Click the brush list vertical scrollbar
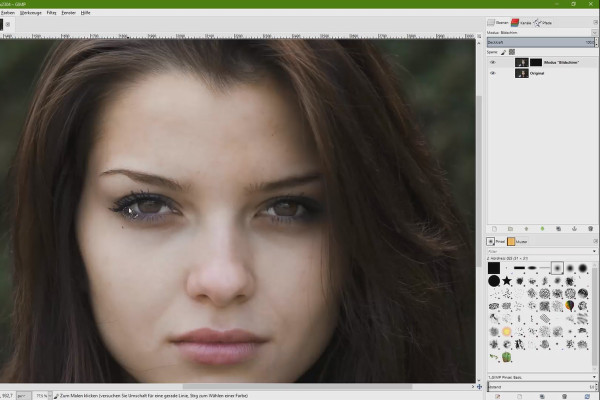600x400 pixels. (594, 316)
